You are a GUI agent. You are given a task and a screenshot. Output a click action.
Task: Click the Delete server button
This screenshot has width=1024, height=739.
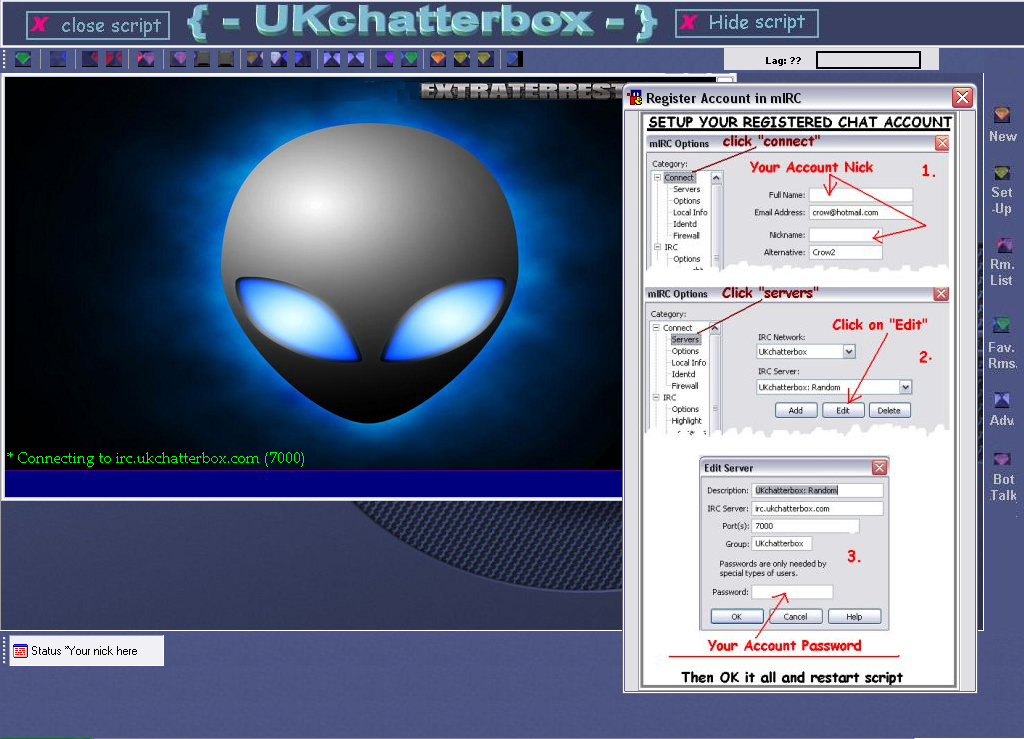[x=889, y=411]
